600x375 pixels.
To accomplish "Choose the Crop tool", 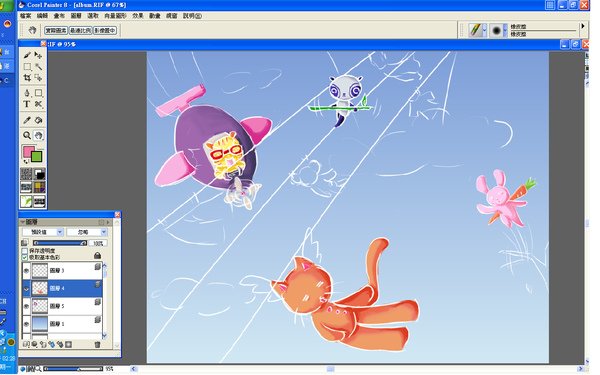I will tap(27, 78).
